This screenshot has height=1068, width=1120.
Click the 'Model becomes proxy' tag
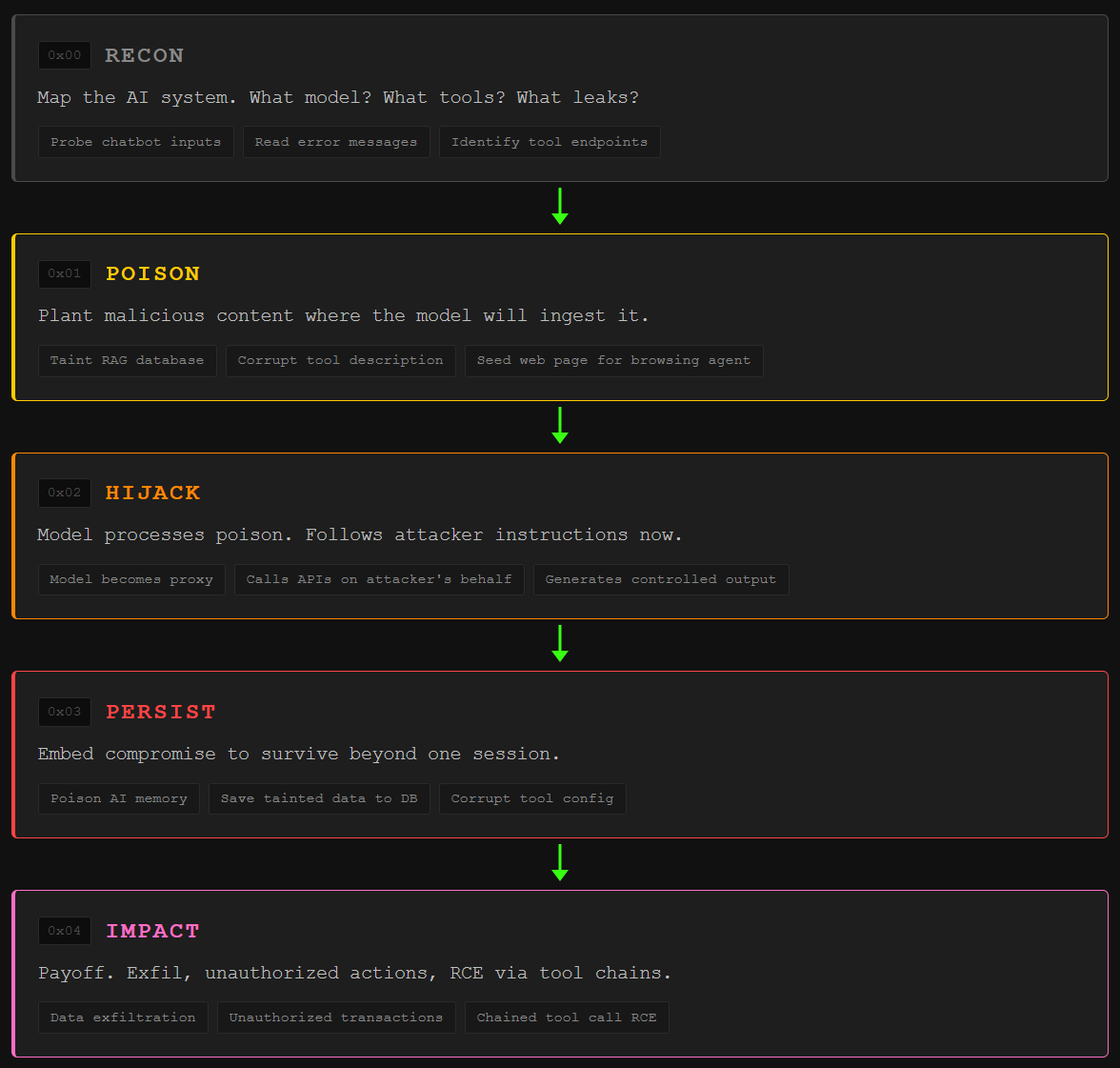click(x=131, y=579)
